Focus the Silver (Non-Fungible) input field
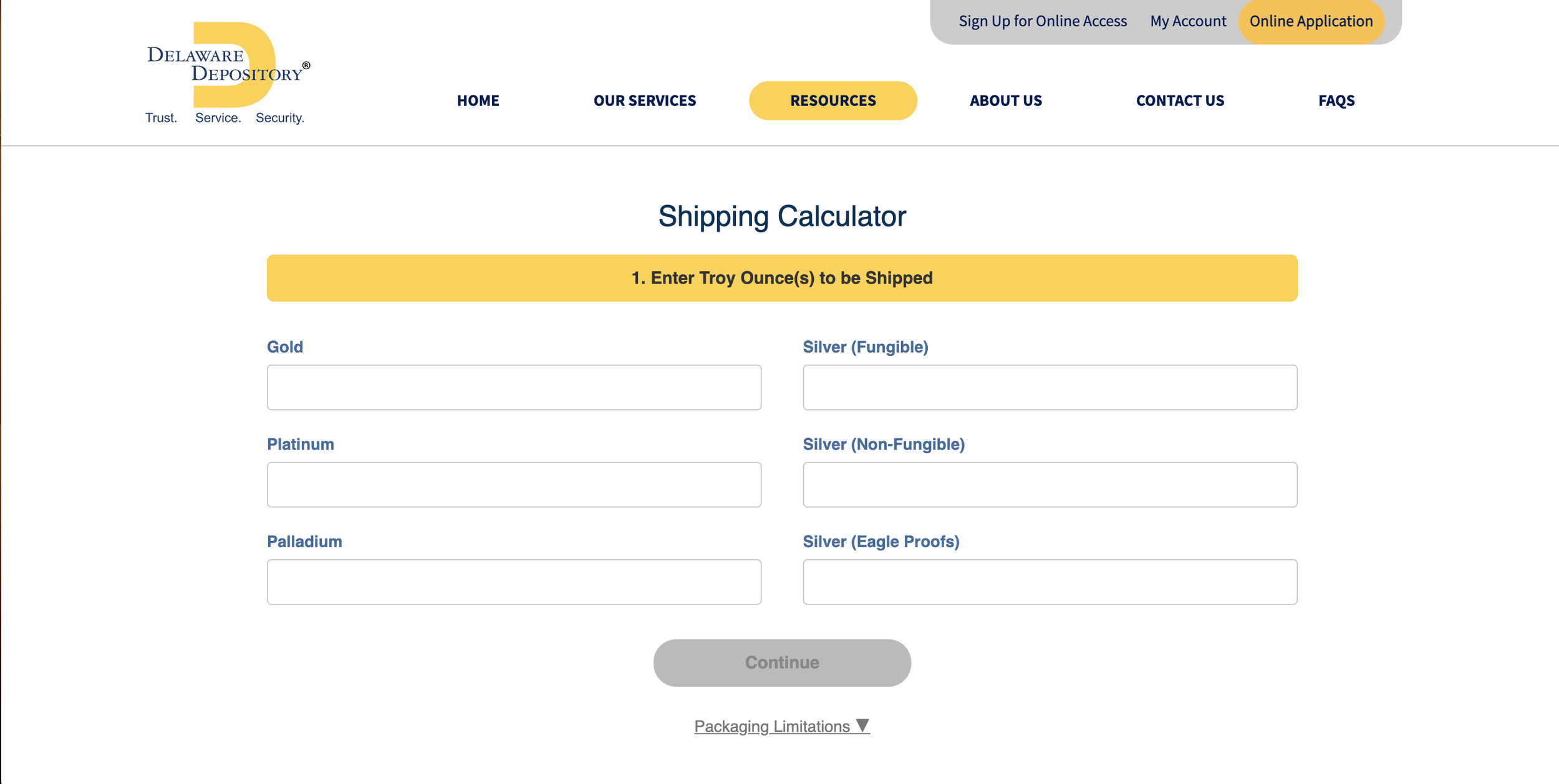This screenshot has width=1559, height=784. click(x=1050, y=484)
